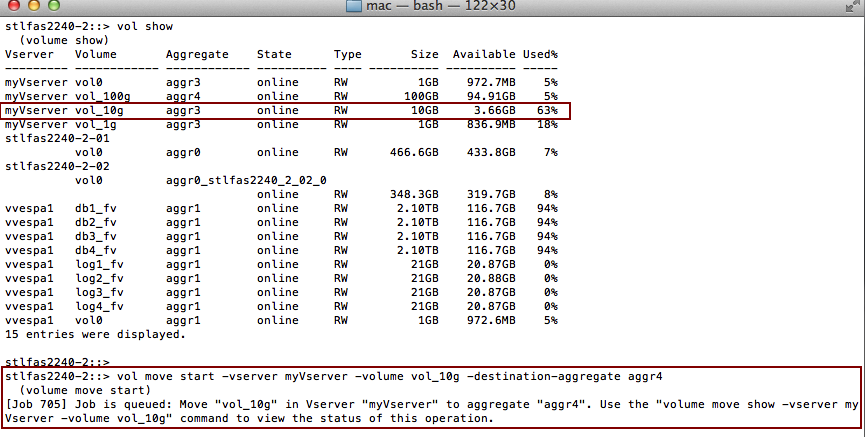The width and height of the screenshot is (865, 437).
Task: Click the 'stlfas2240-2-02' node name
Action: click(x=57, y=167)
